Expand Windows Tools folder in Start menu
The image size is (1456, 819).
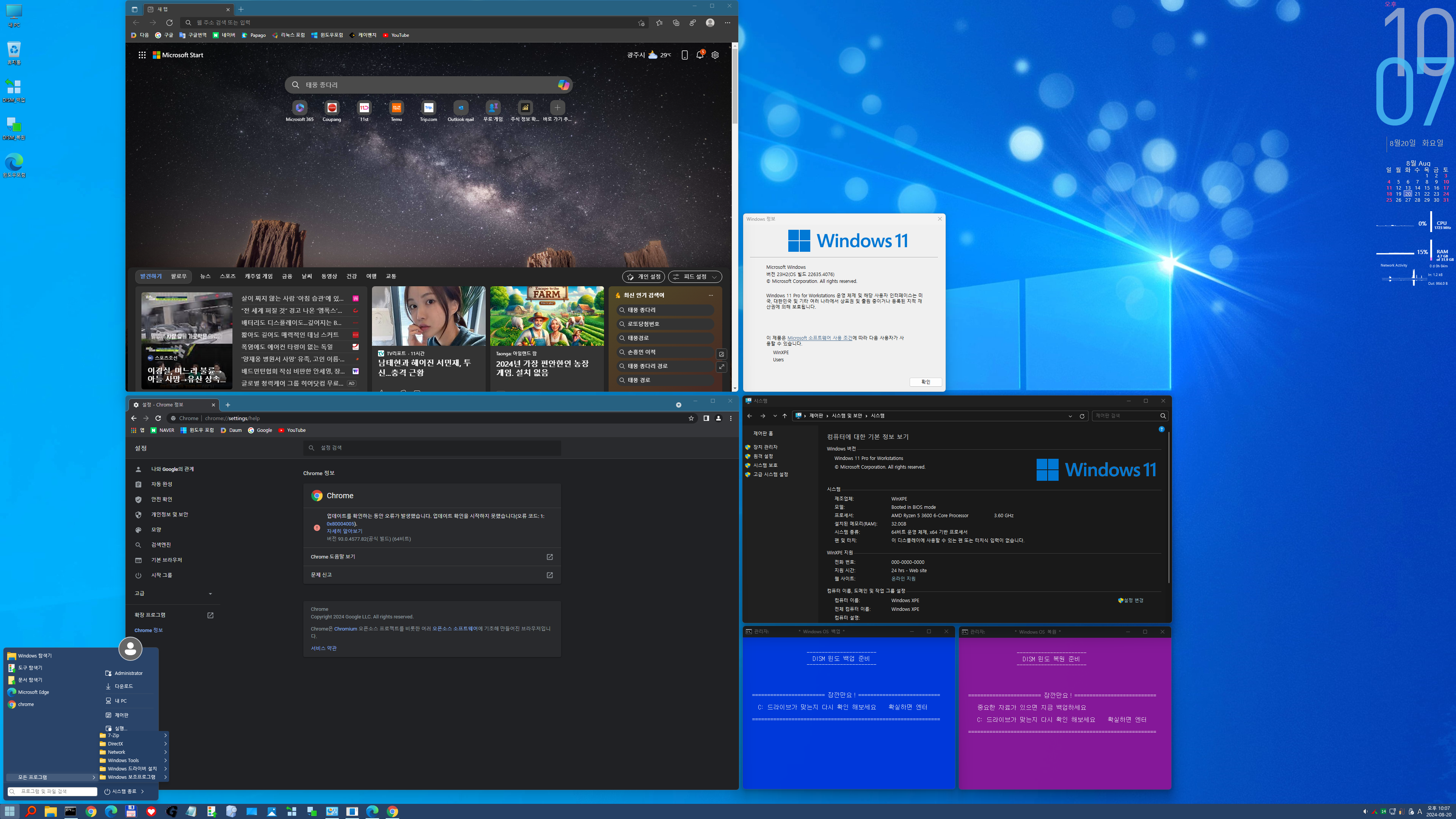click(133, 760)
